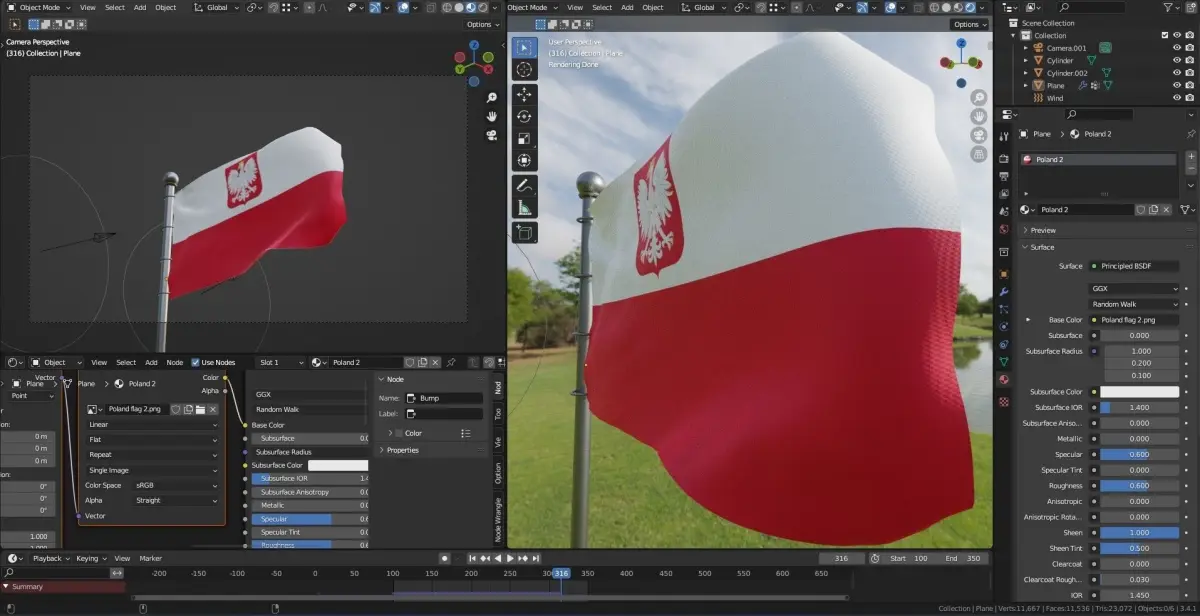1200x616 pixels.
Task: Open sRGB Color Space dropdown
Action: click(176, 485)
